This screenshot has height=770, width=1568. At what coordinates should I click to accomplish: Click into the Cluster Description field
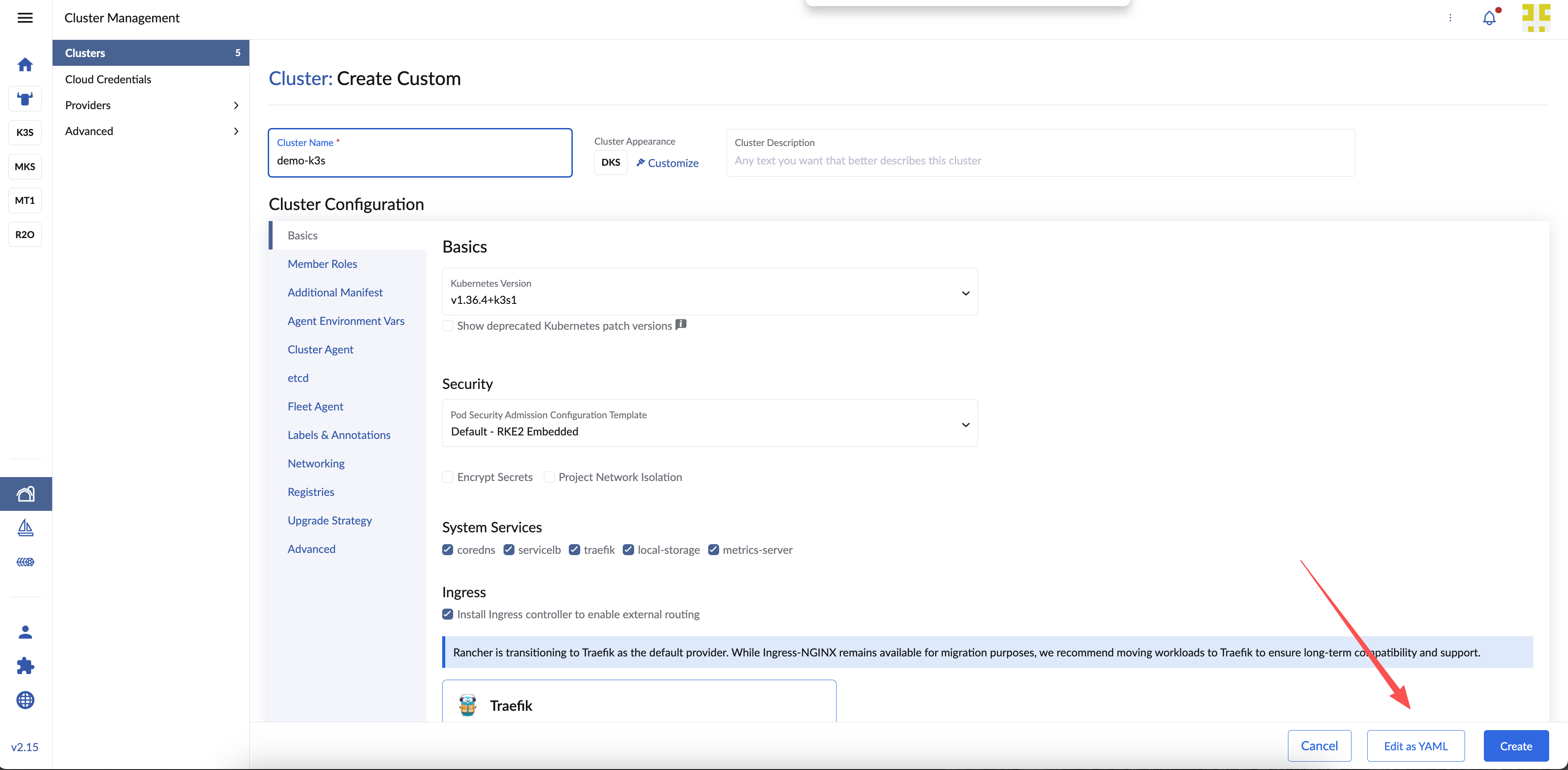(1040, 153)
